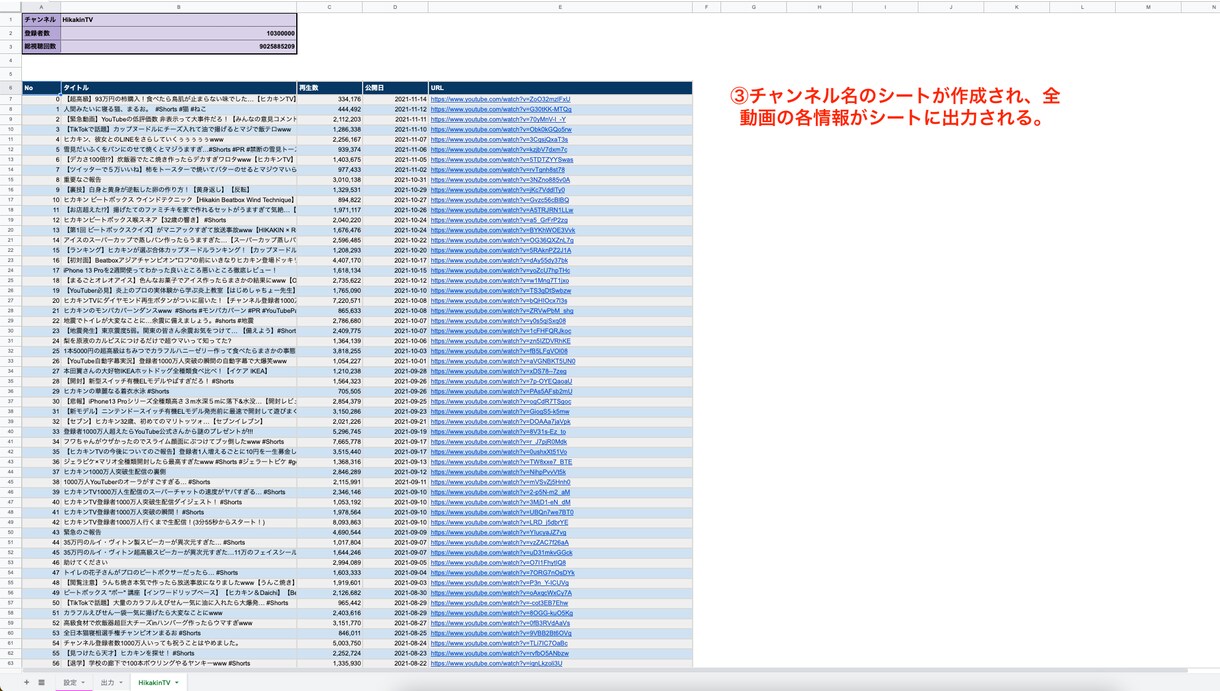The width and height of the screenshot is (1220, 691).
Task: Select column B header
Action: [x=178, y=7]
